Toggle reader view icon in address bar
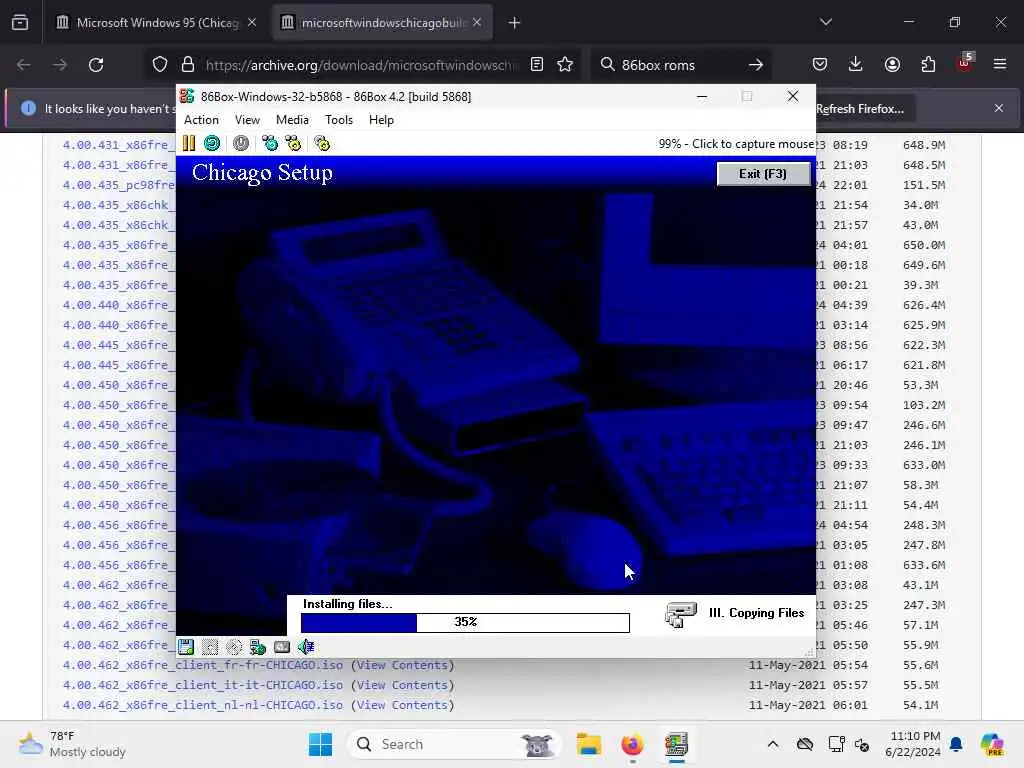The height and width of the screenshot is (768, 1024). (x=537, y=65)
